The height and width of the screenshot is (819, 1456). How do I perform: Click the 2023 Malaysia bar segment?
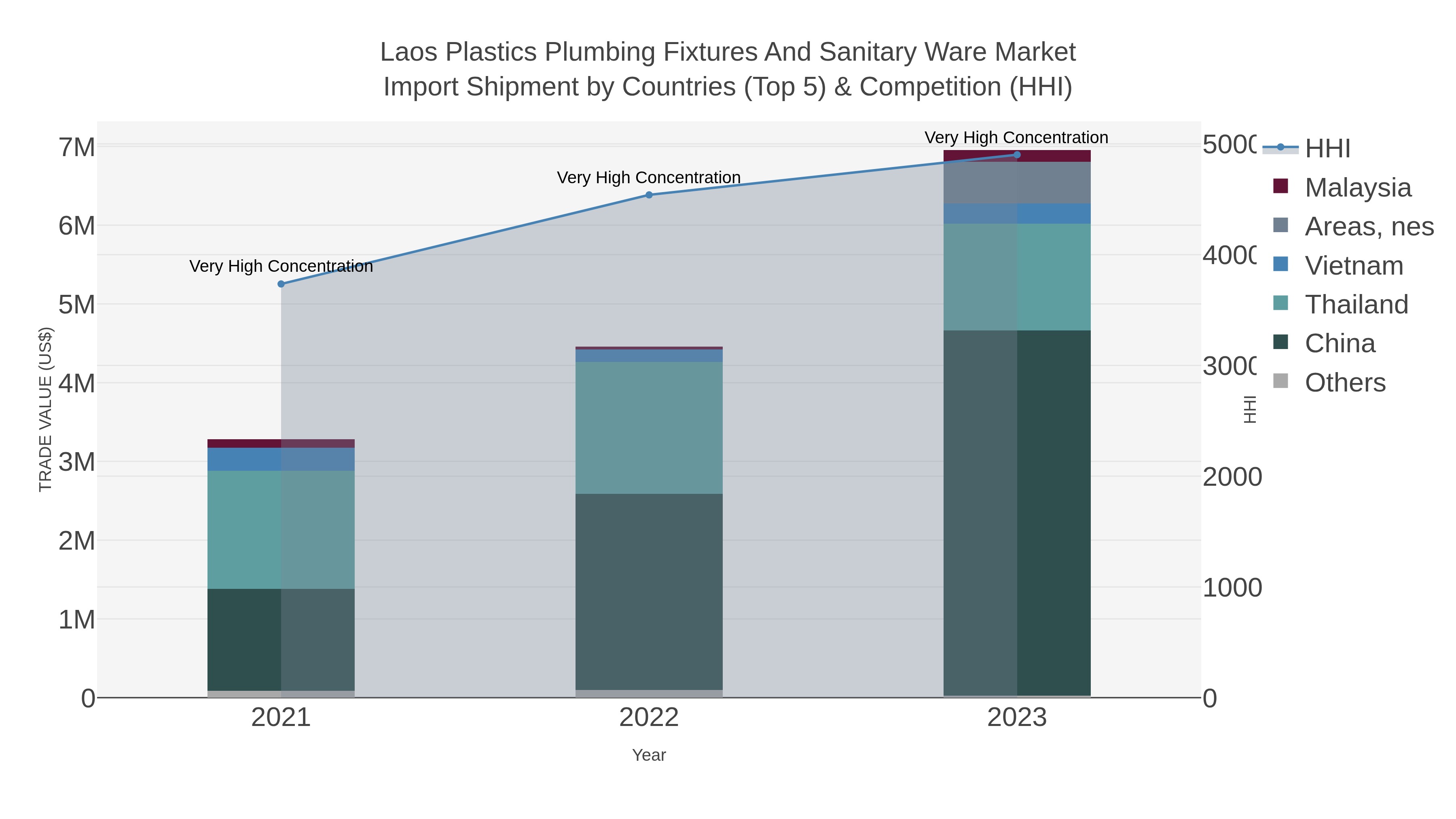tap(1017, 156)
